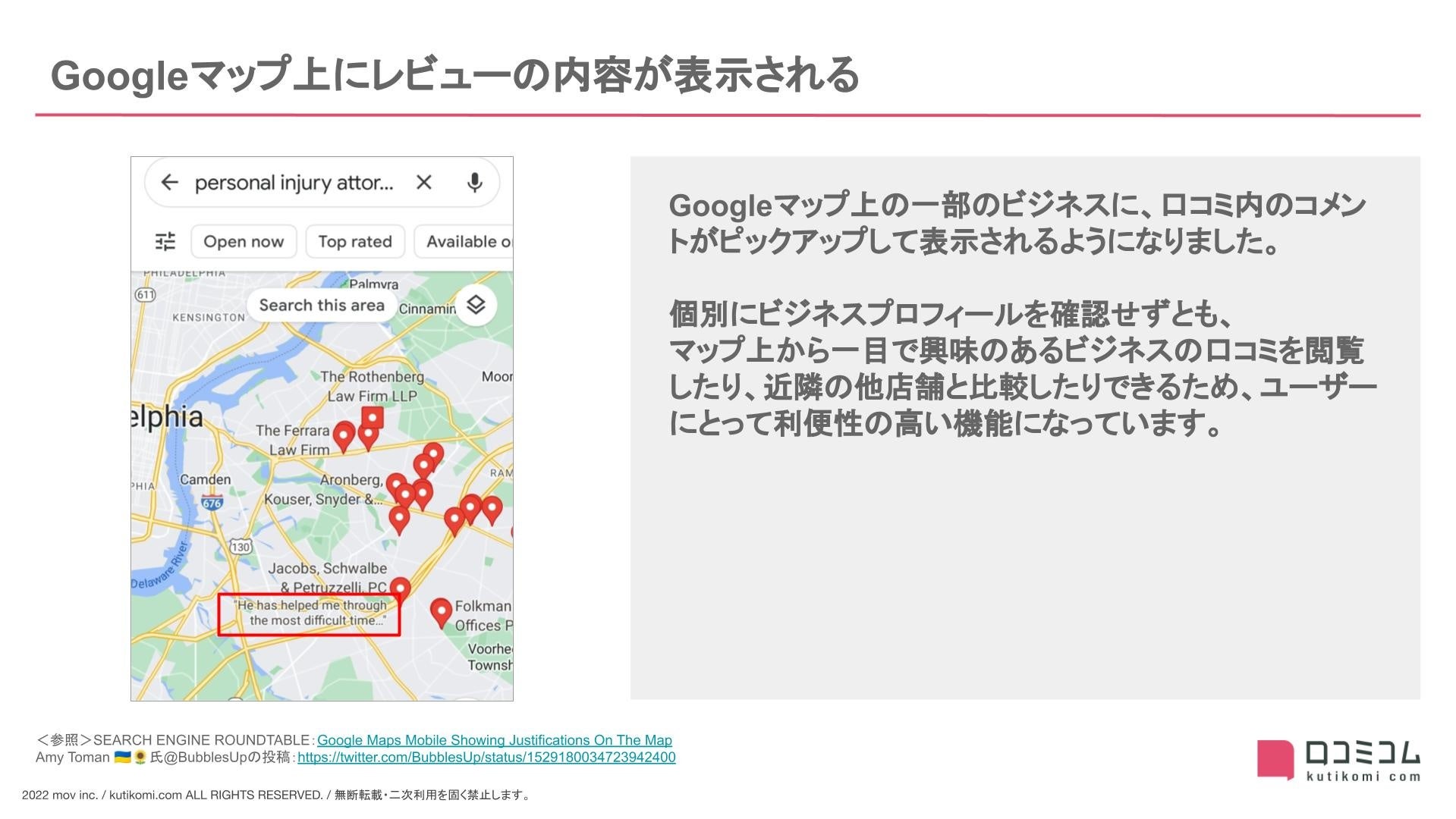Tap the "He has helped me through" review snippet
Viewport: 1456px width, 819px height.
(310, 613)
